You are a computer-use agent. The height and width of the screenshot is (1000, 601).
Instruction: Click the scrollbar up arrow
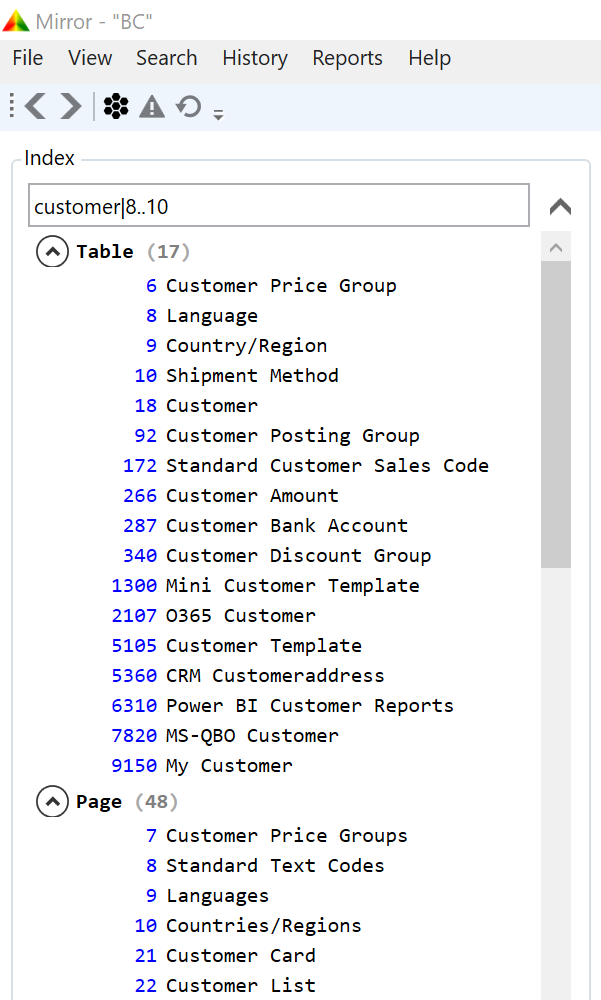click(556, 247)
